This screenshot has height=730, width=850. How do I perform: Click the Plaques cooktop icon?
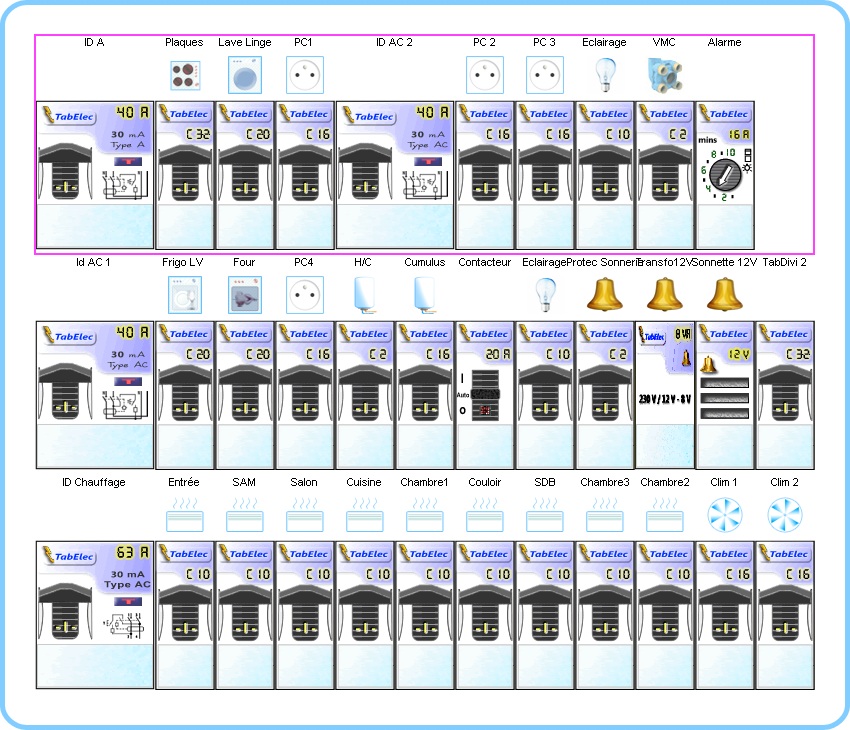(x=184, y=75)
